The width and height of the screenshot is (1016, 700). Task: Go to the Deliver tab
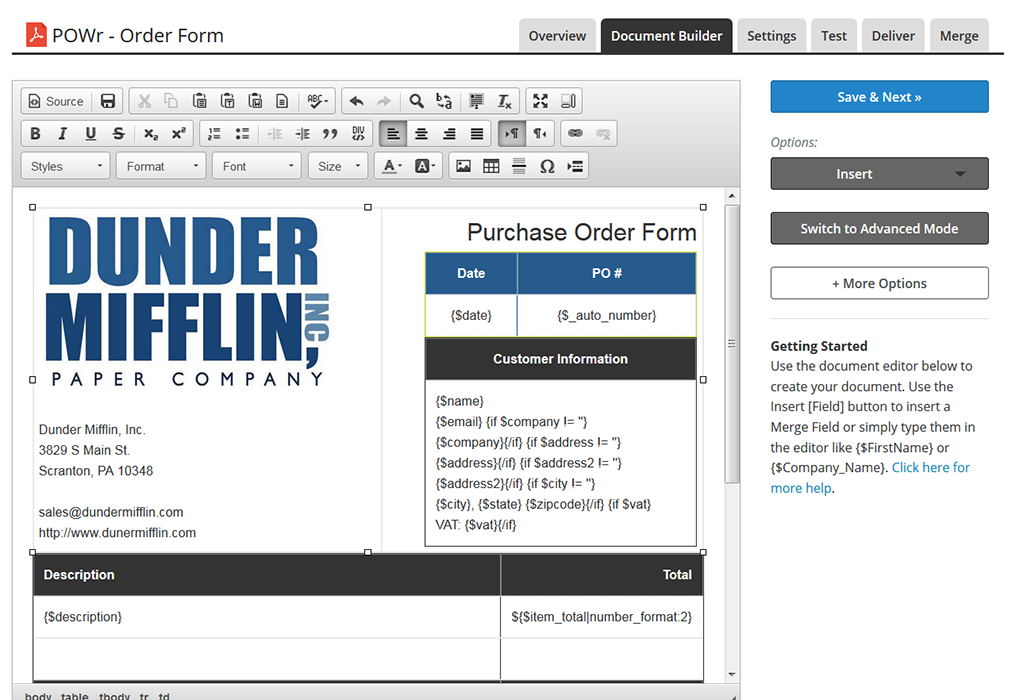(x=892, y=36)
